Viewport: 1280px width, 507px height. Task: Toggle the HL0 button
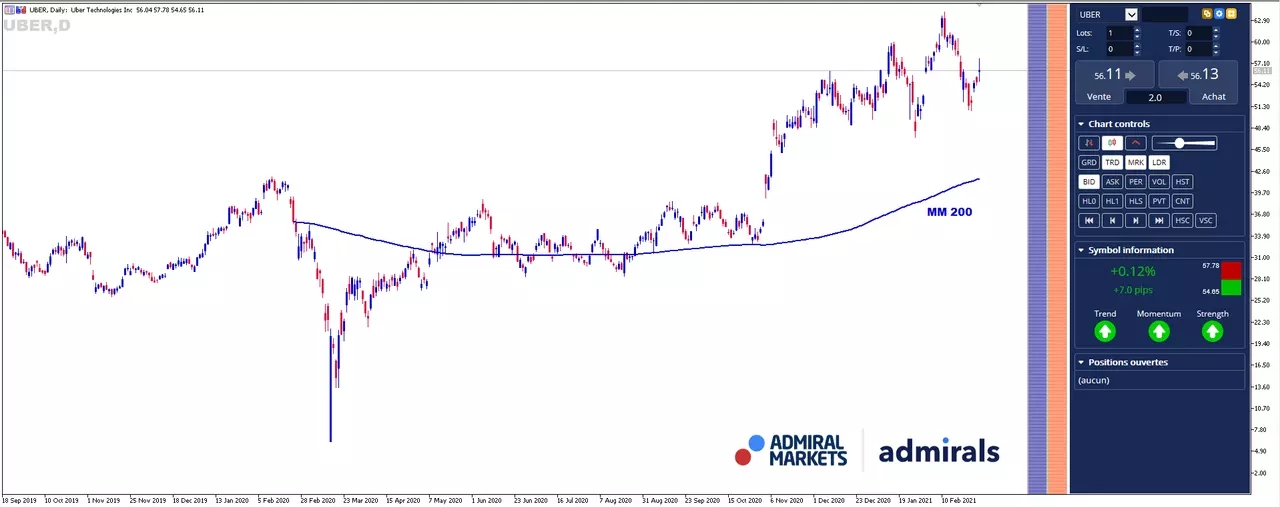(x=1089, y=201)
